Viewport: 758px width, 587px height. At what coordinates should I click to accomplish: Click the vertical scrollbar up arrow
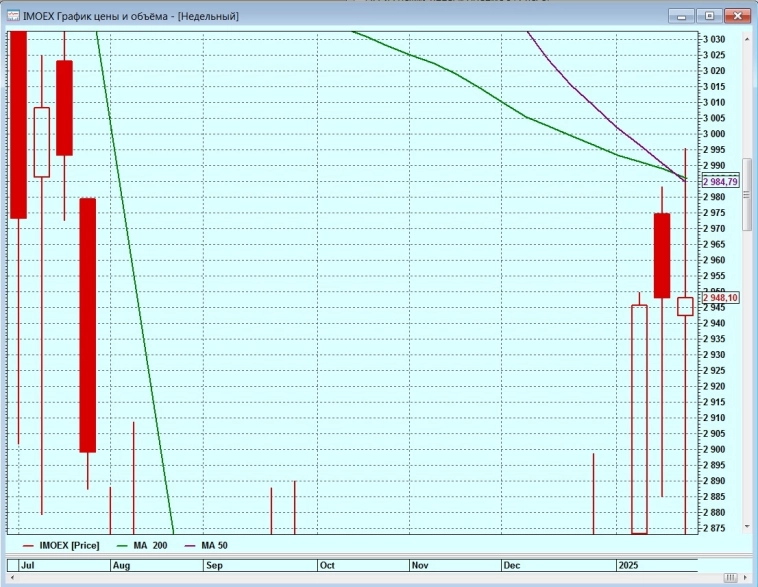point(747,36)
